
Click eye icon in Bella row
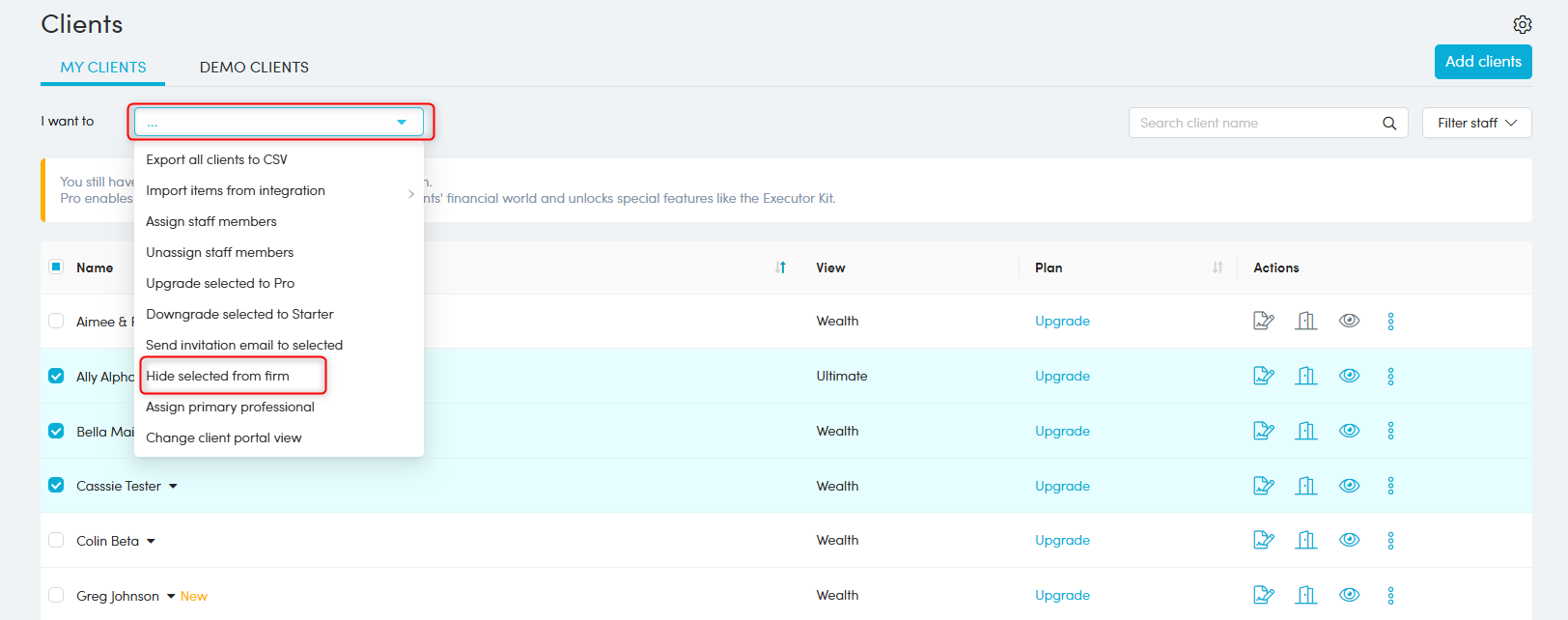coord(1349,431)
